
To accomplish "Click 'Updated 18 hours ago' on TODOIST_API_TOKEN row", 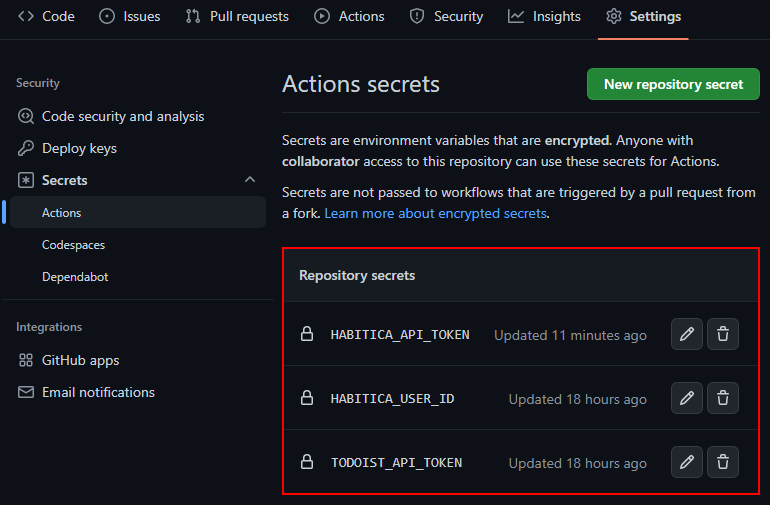I will tap(578, 463).
